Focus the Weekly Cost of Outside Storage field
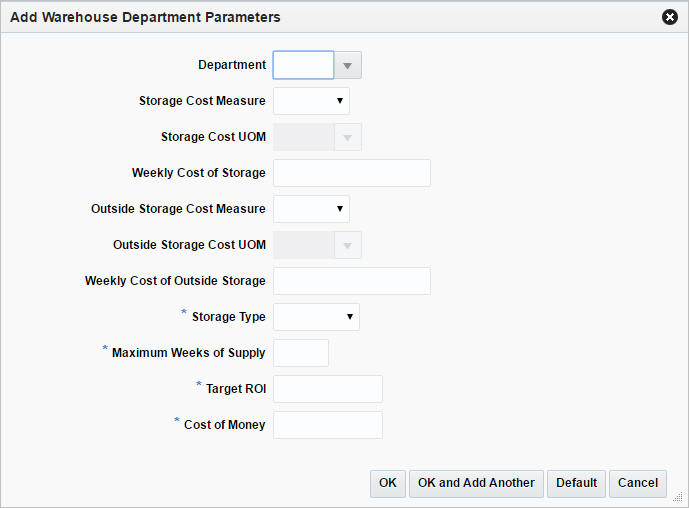The height and width of the screenshot is (508, 689). [351, 281]
